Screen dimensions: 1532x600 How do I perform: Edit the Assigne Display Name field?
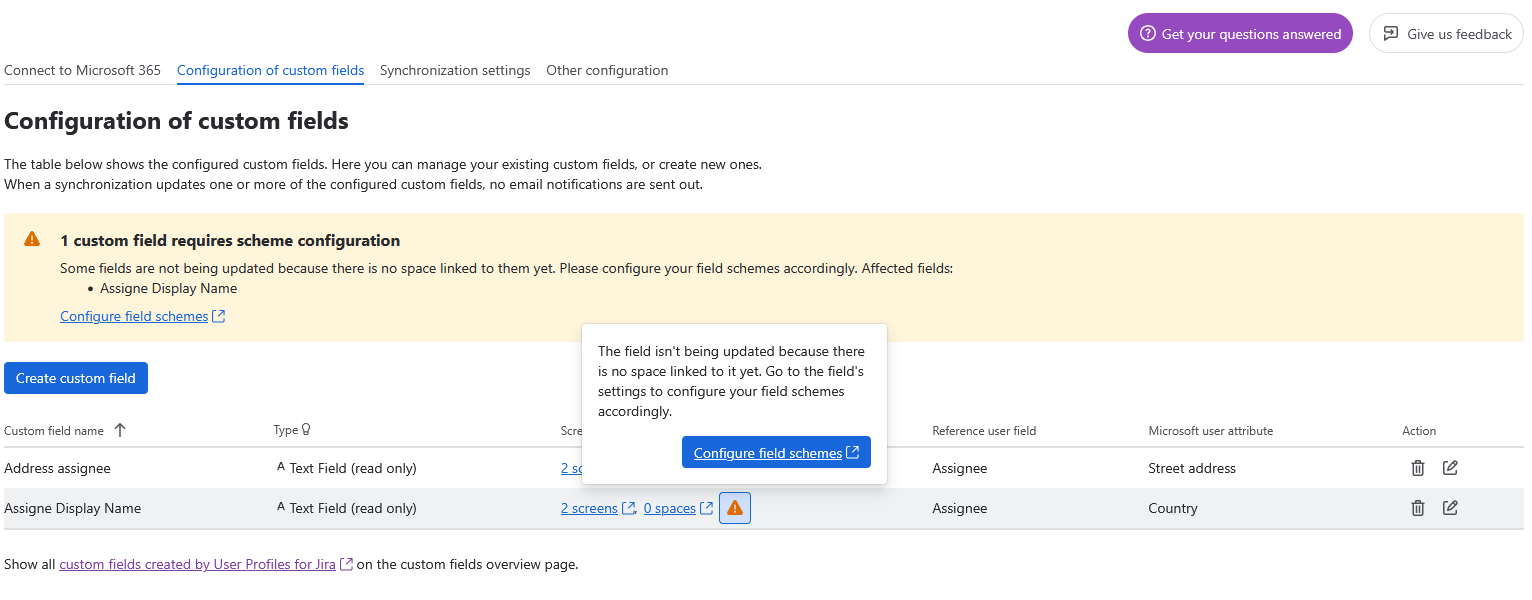pos(1450,508)
